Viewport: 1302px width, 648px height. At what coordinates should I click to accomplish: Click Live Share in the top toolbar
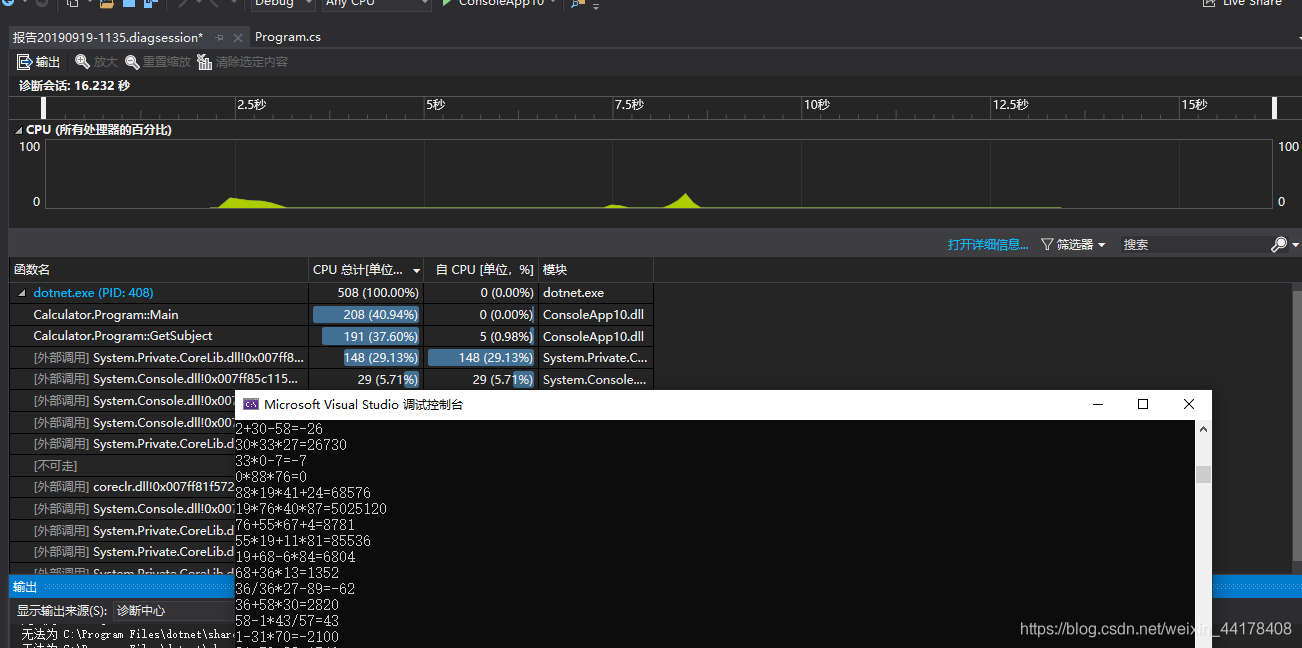pyautogui.click(x=1241, y=4)
